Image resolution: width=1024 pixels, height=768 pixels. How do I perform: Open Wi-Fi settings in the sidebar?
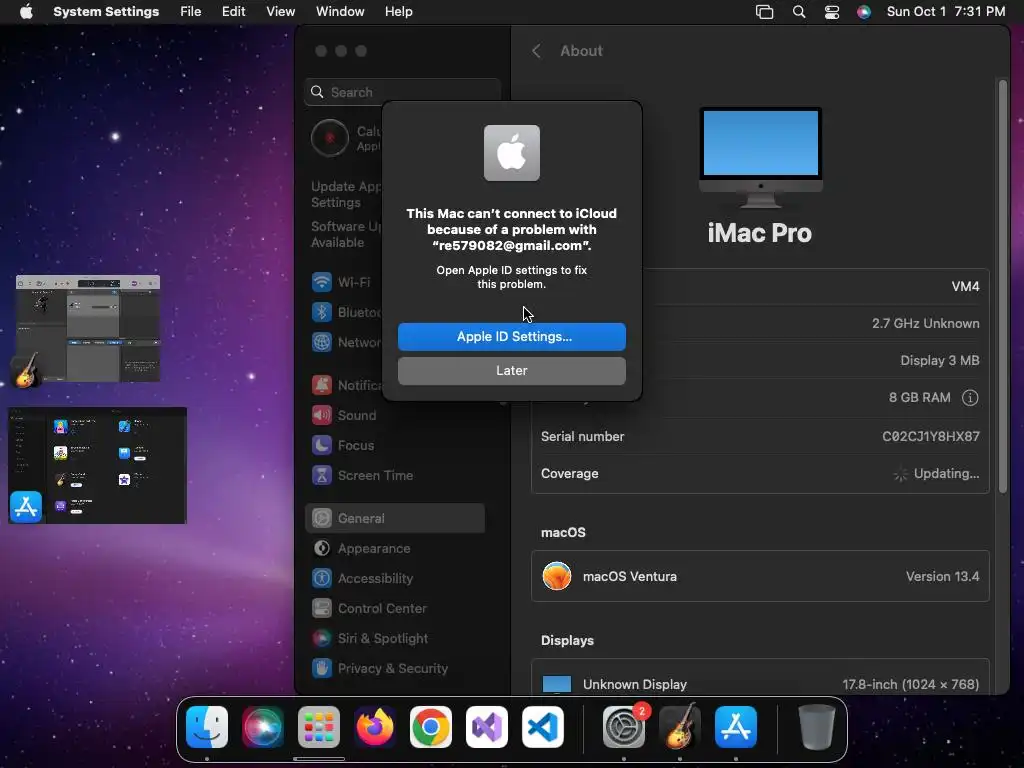tap(344, 282)
